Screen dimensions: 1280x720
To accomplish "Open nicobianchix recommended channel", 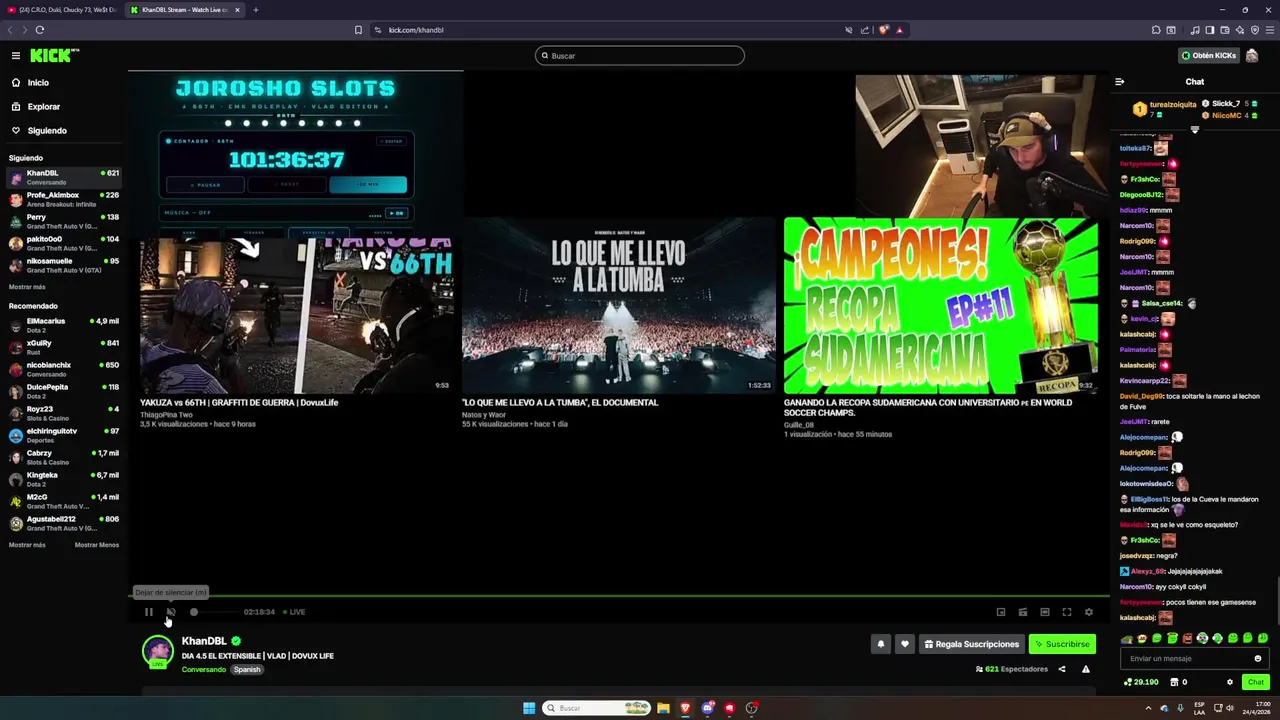I will (64, 369).
